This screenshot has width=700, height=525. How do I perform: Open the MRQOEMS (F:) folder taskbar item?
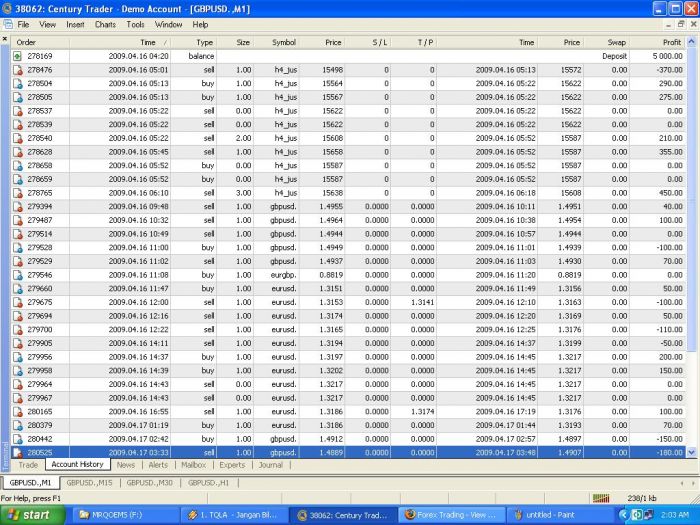click(120, 515)
